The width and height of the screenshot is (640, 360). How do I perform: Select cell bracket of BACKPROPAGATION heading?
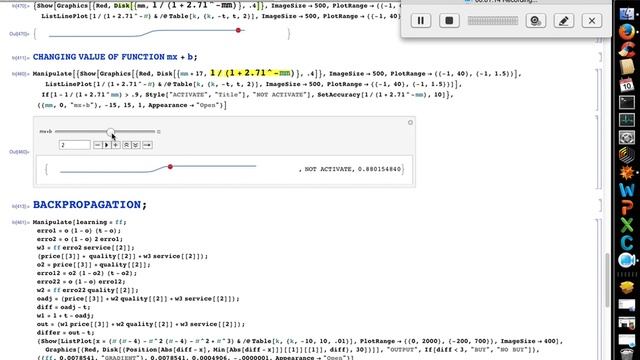pos(600,205)
